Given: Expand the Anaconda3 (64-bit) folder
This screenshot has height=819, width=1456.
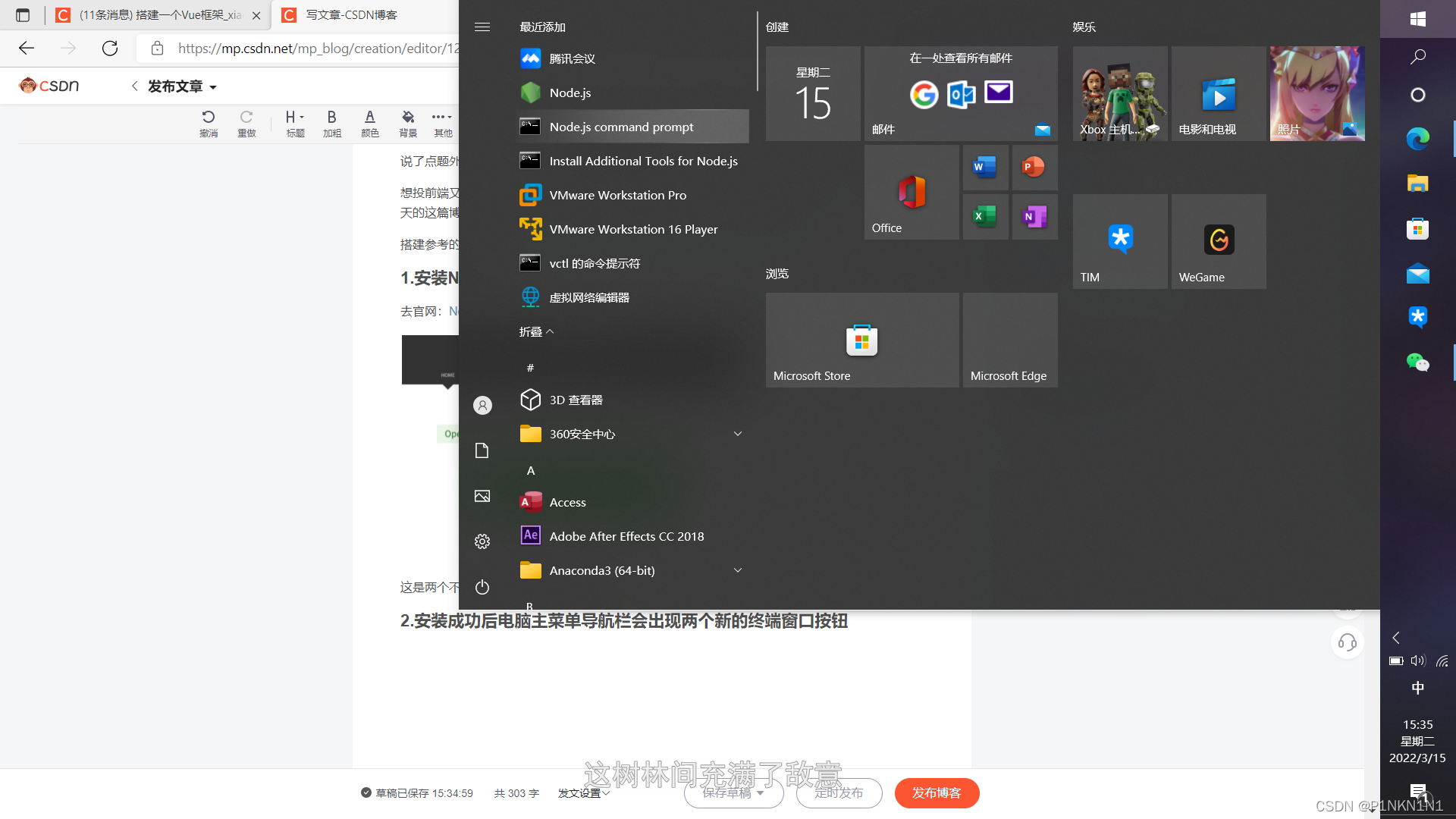Looking at the screenshot, I should (737, 570).
